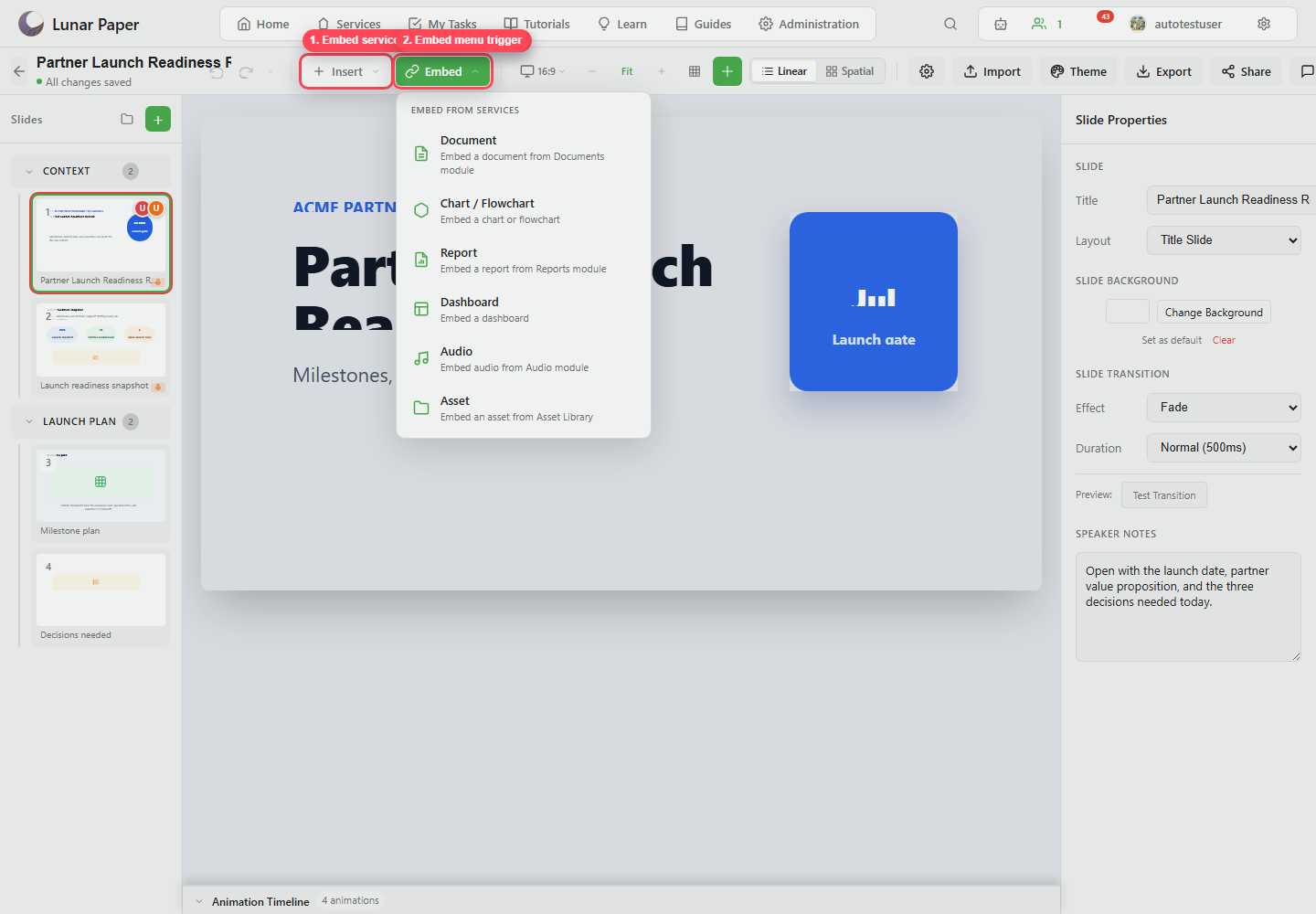
Task: Click the redo icon
Action: (x=246, y=71)
